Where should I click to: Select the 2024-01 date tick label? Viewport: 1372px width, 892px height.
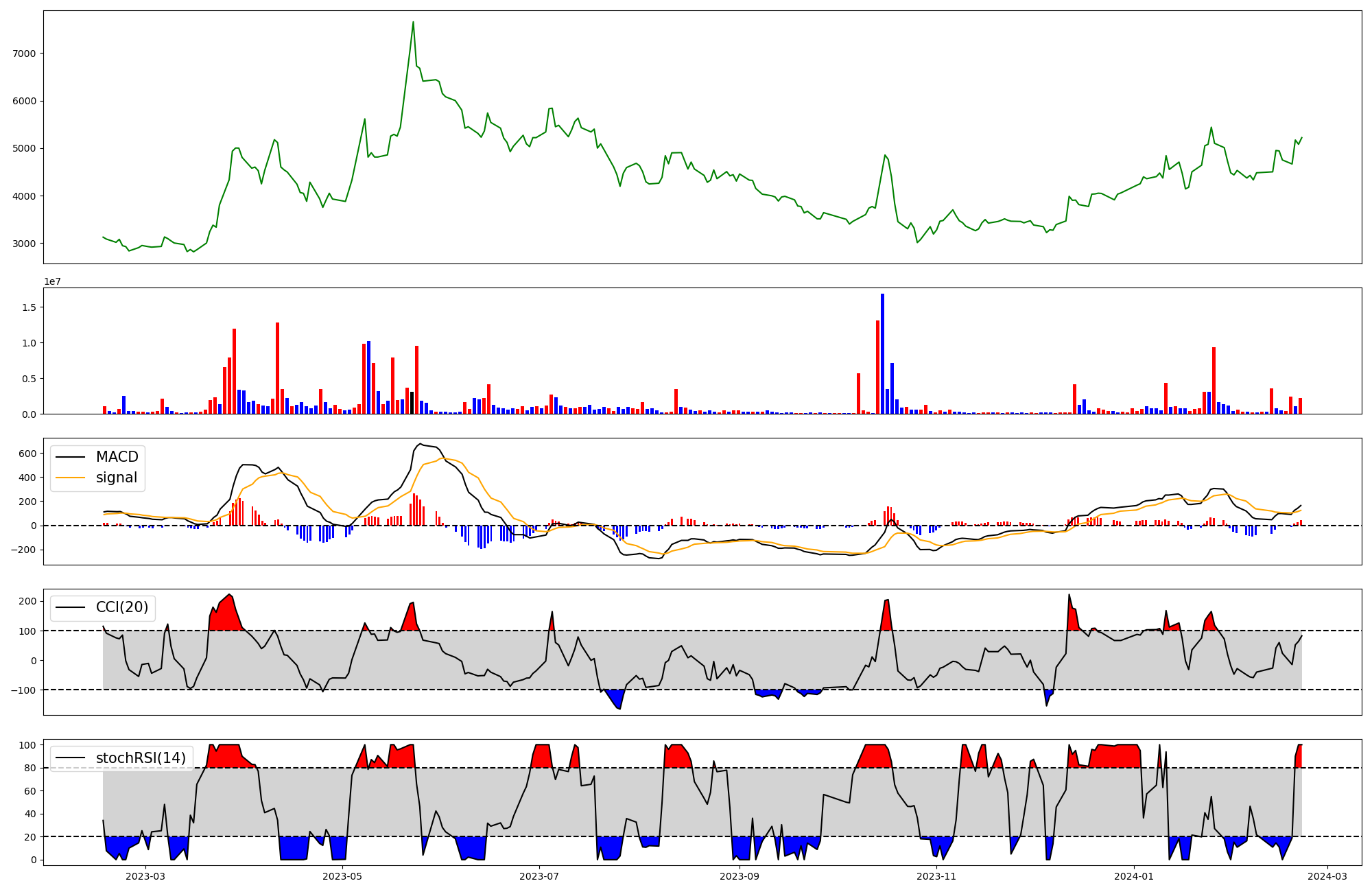click(x=1134, y=876)
